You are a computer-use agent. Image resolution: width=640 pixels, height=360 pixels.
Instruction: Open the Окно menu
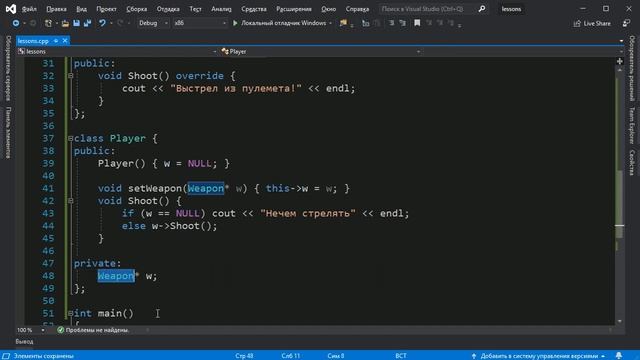(x=329, y=9)
